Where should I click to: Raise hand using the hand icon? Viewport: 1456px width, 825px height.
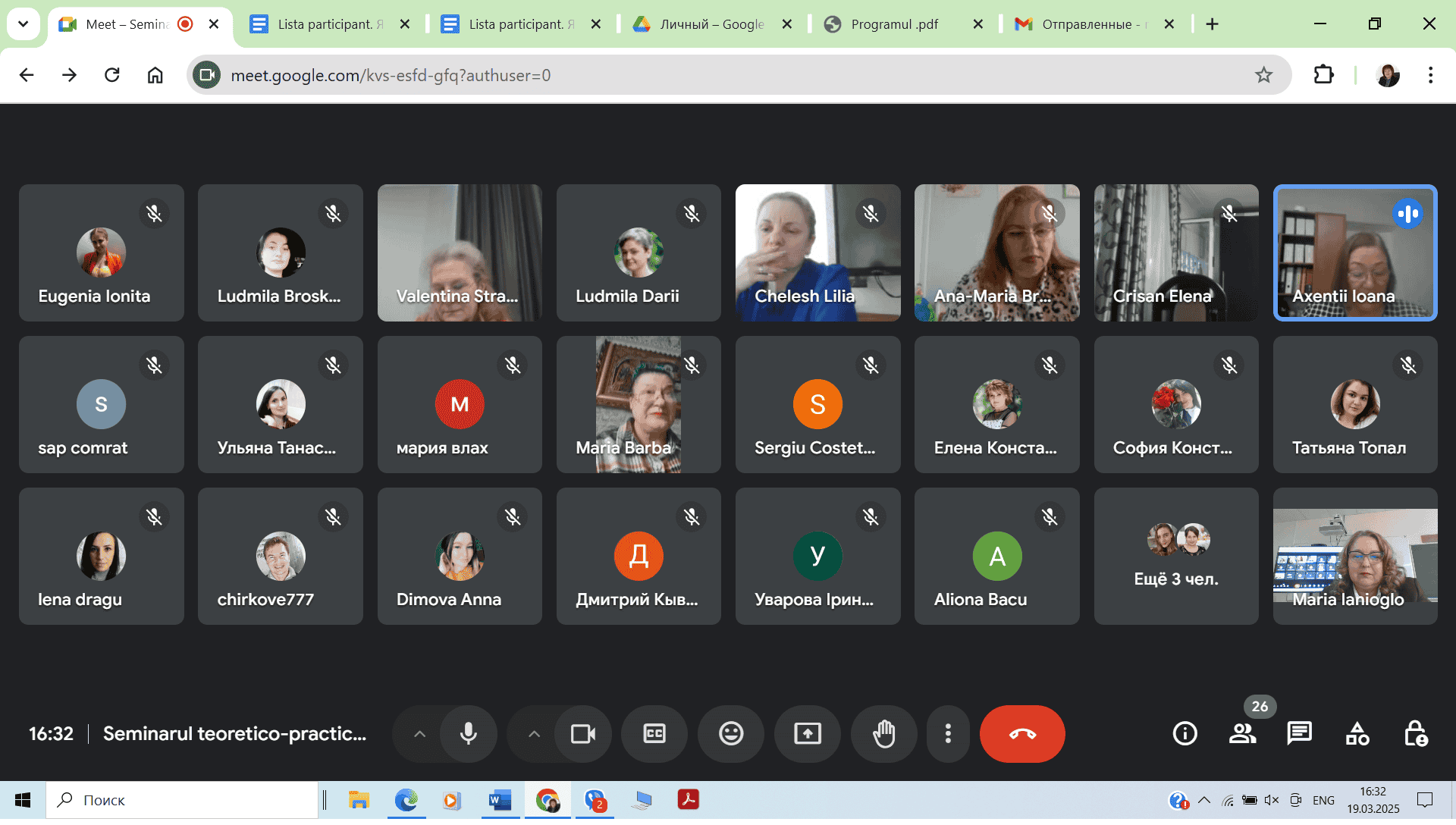(883, 734)
